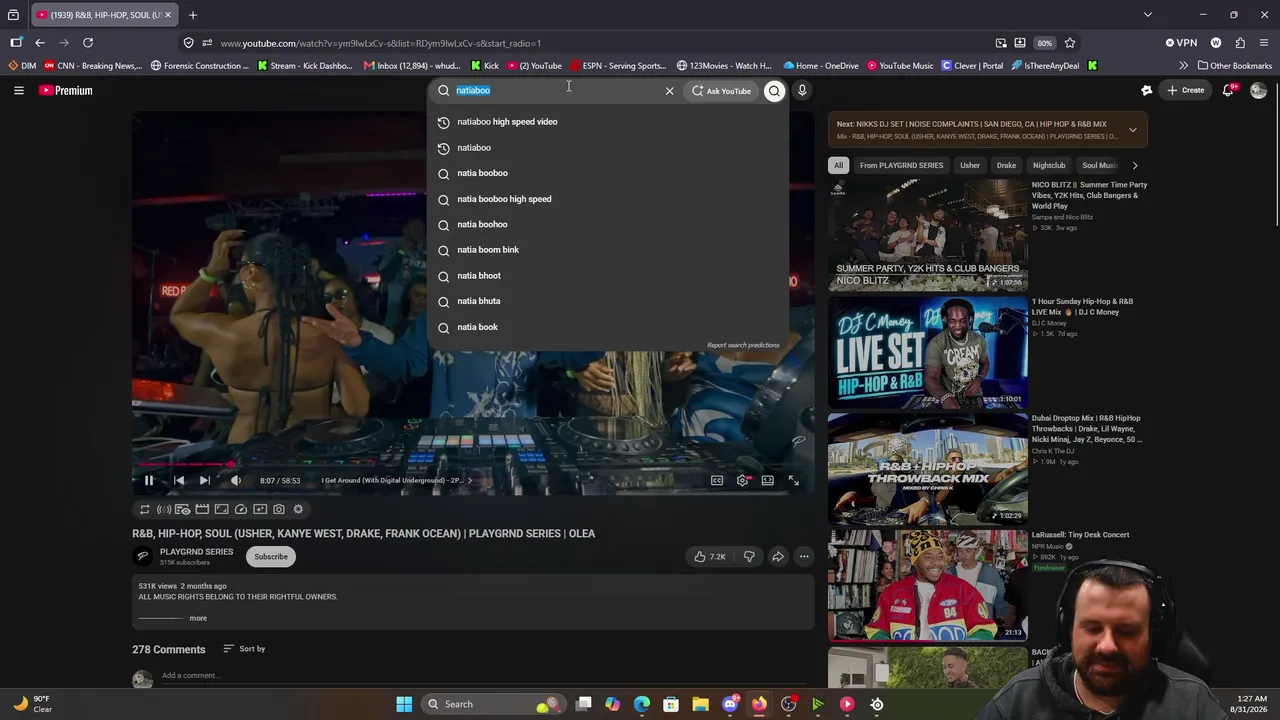Toggle the loop button below the player
This screenshot has width=1280, height=720.
(145, 509)
